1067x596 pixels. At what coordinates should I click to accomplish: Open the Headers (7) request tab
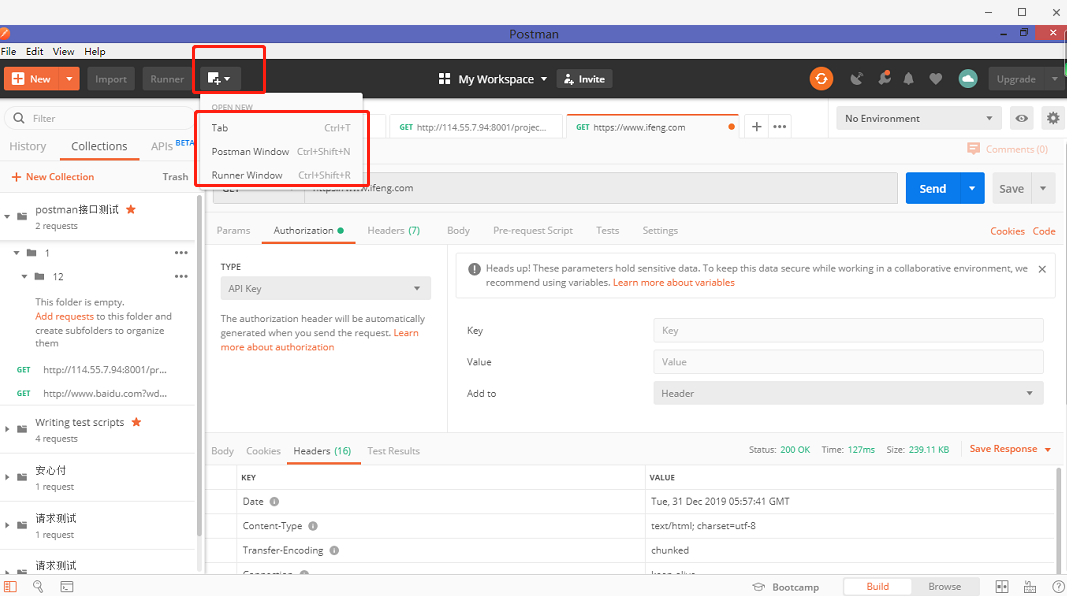pyautogui.click(x=393, y=231)
